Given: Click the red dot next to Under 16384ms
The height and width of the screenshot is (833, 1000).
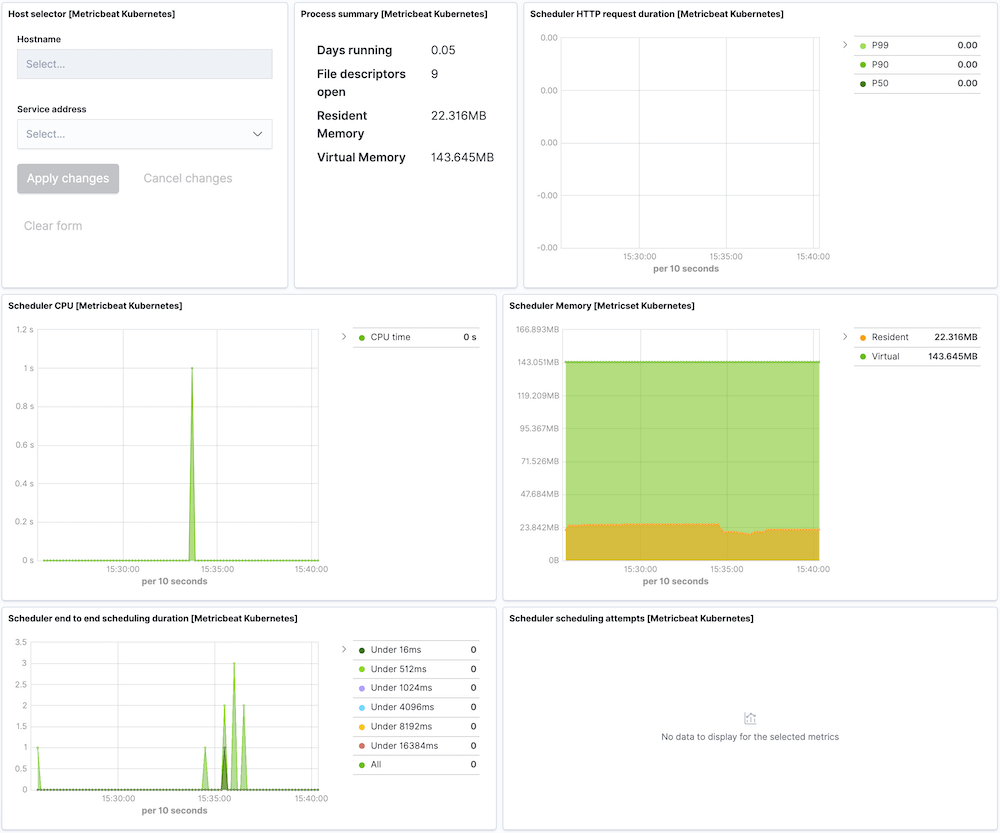Looking at the screenshot, I should pos(360,745).
